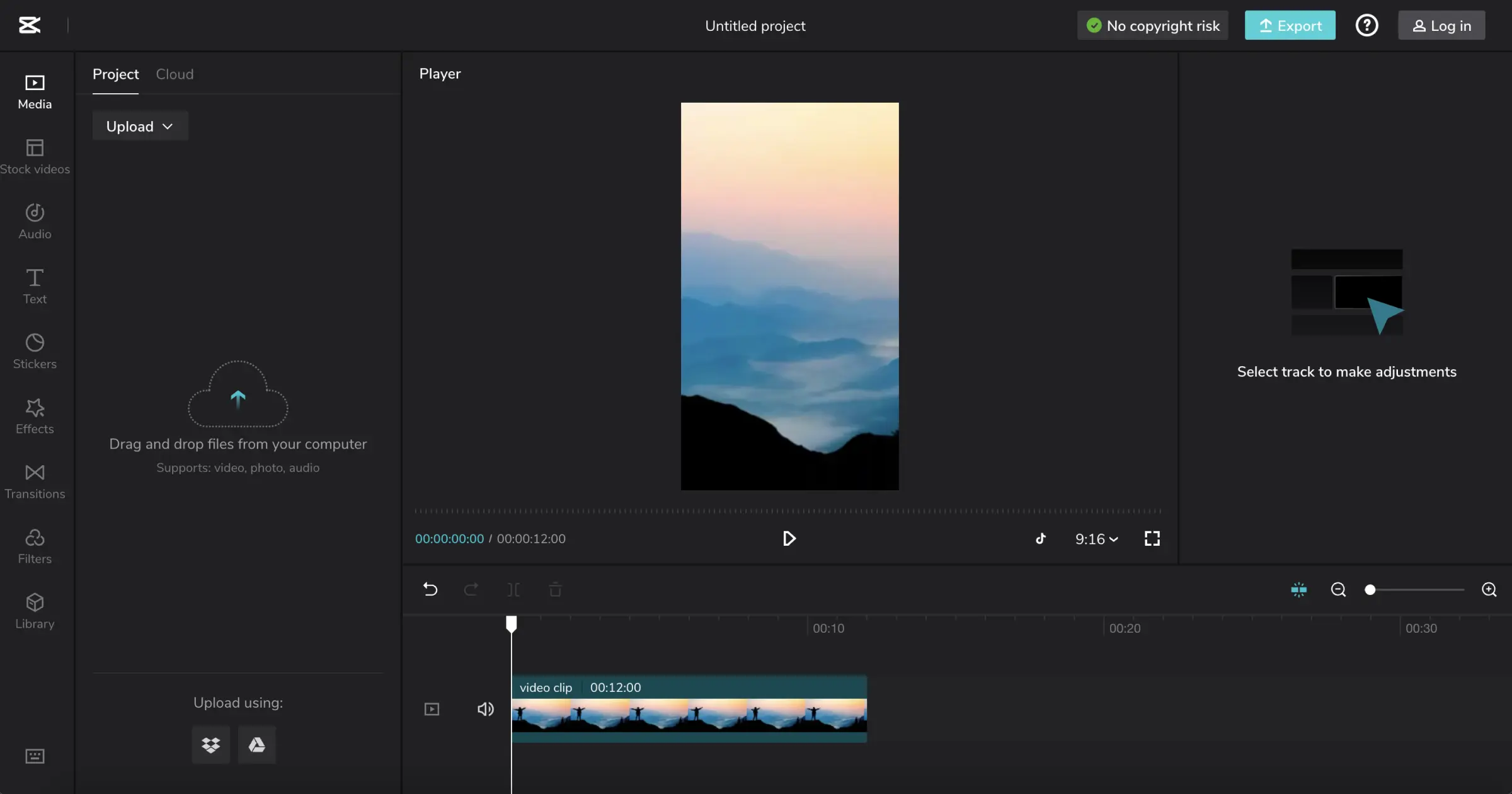1512x794 pixels.
Task: Mute the video track audio
Action: tap(485, 709)
